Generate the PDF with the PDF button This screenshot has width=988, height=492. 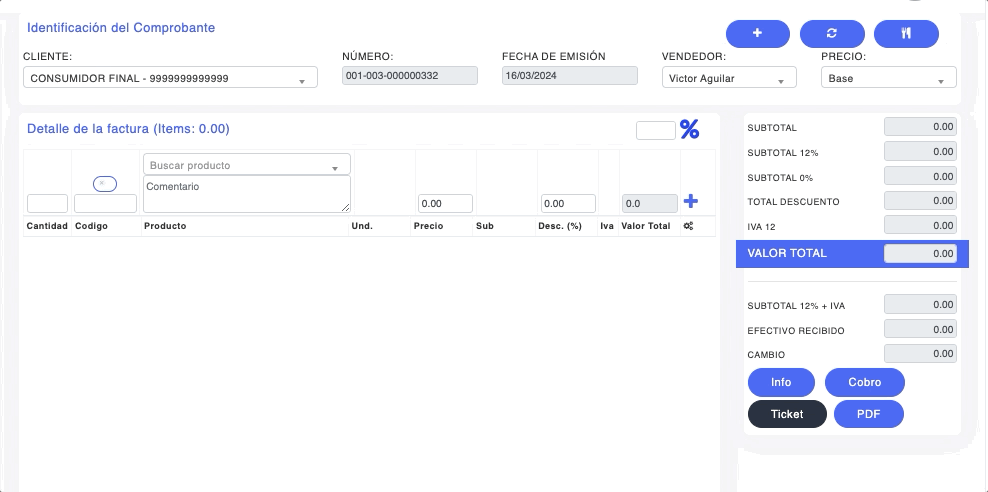[868, 414]
